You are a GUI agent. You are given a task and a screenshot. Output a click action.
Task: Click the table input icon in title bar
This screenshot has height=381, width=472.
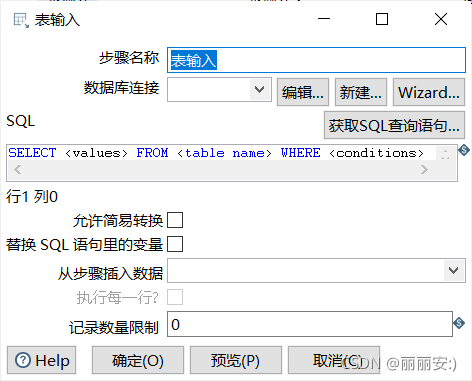[x=21, y=20]
